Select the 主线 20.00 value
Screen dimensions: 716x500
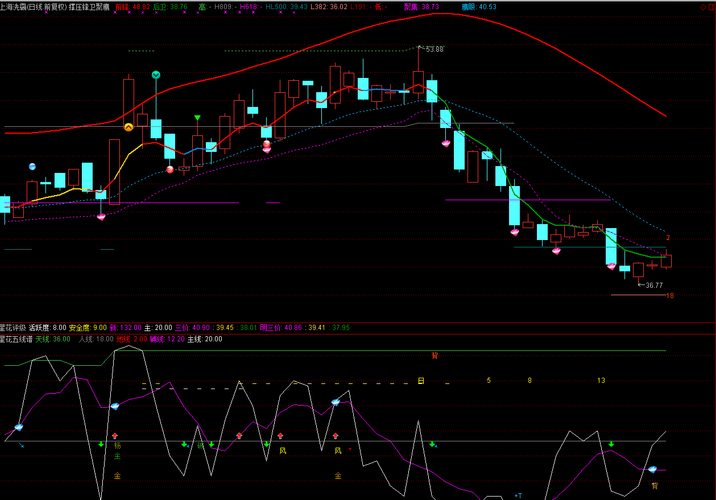coord(205,339)
